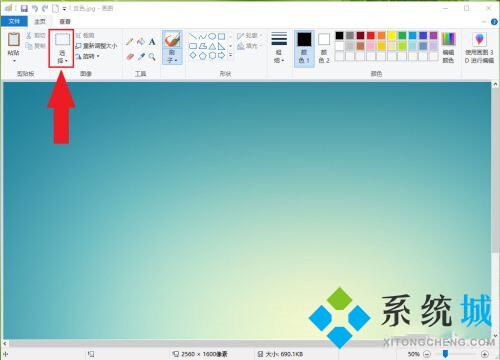Choose the Right triangle shape
The image size is (500, 360).
point(221,46)
